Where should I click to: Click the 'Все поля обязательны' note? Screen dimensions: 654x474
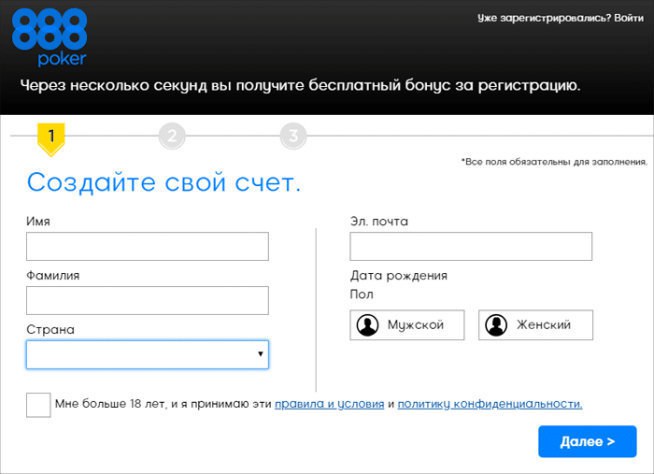pyautogui.click(x=554, y=162)
